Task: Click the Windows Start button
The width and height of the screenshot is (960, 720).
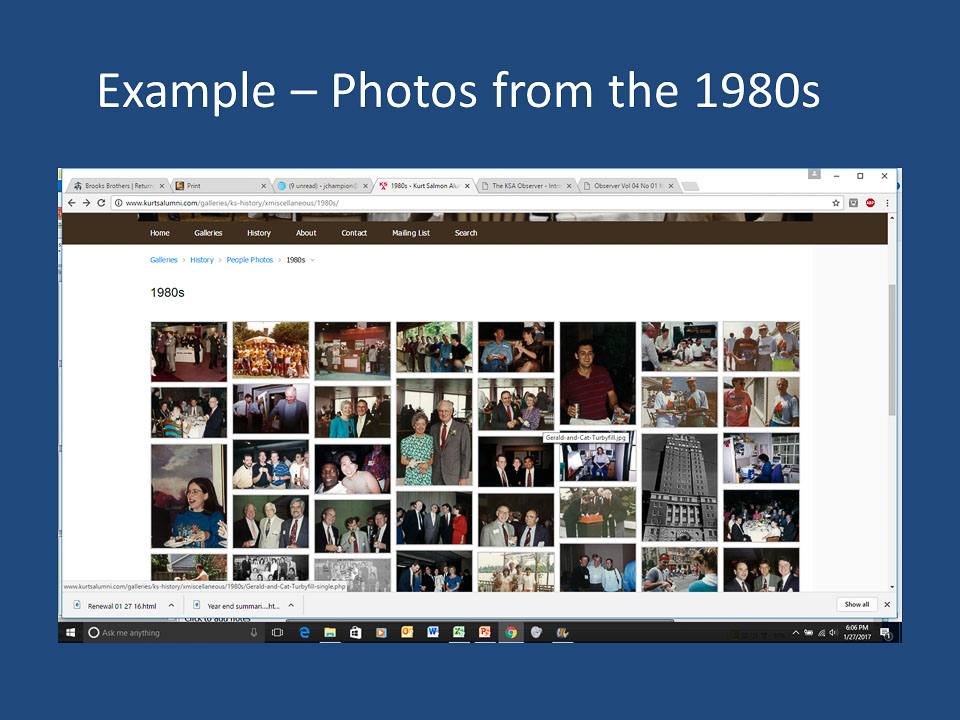Action: coord(71,632)
